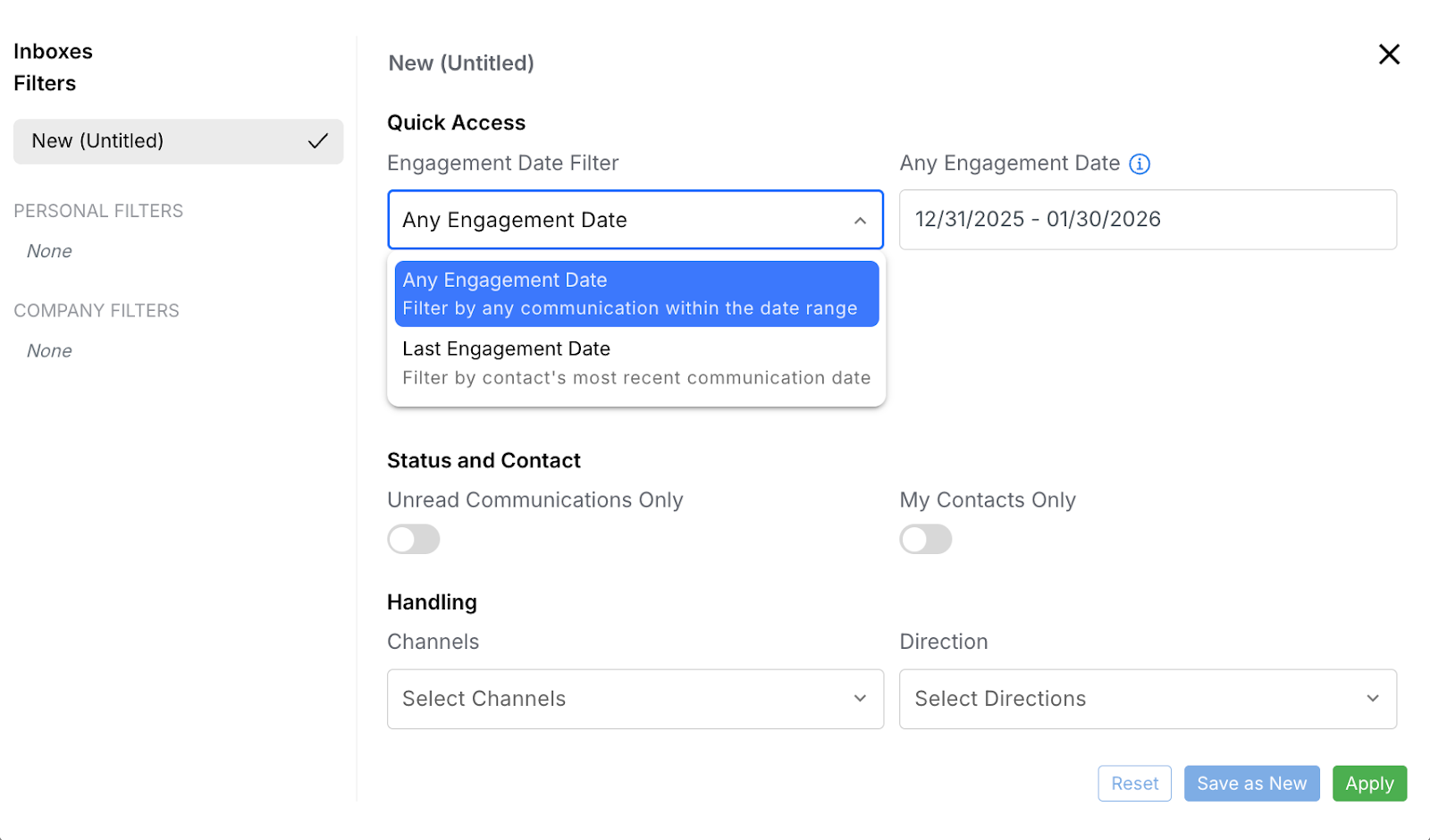Click the engagement date range input field
The image size is (1430, 840).
[1148, 220]
